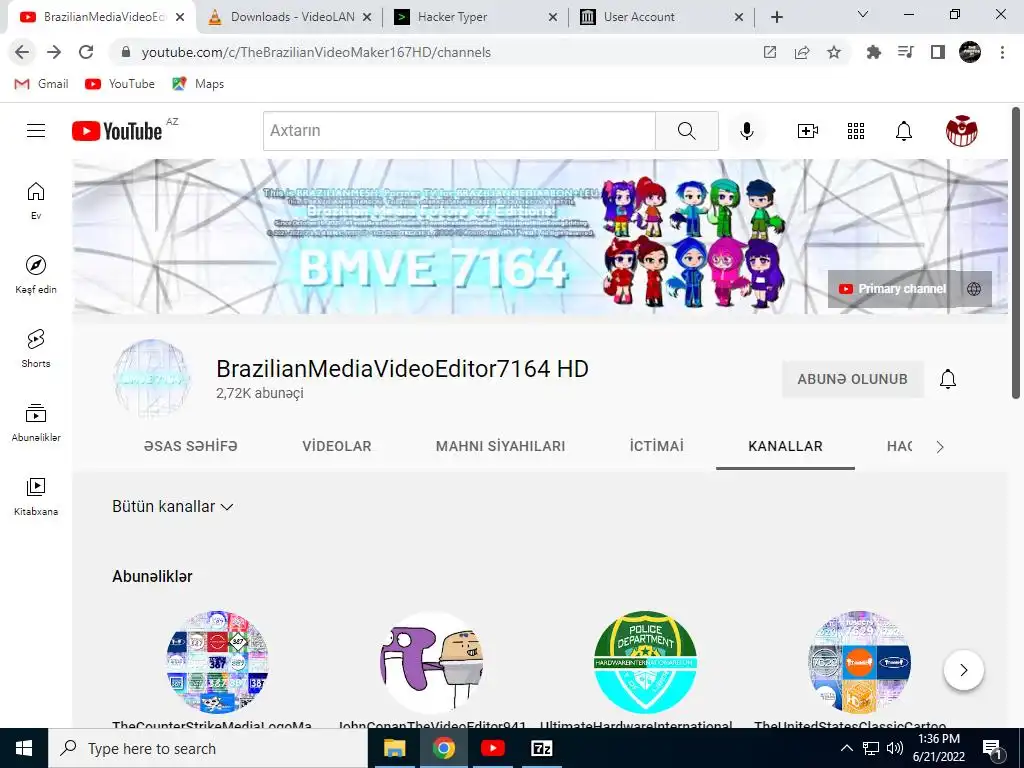1024x768 pixels.
Task: Select KANALLAR channel tab
Action: pyautogui.click(x=785, y=446)
